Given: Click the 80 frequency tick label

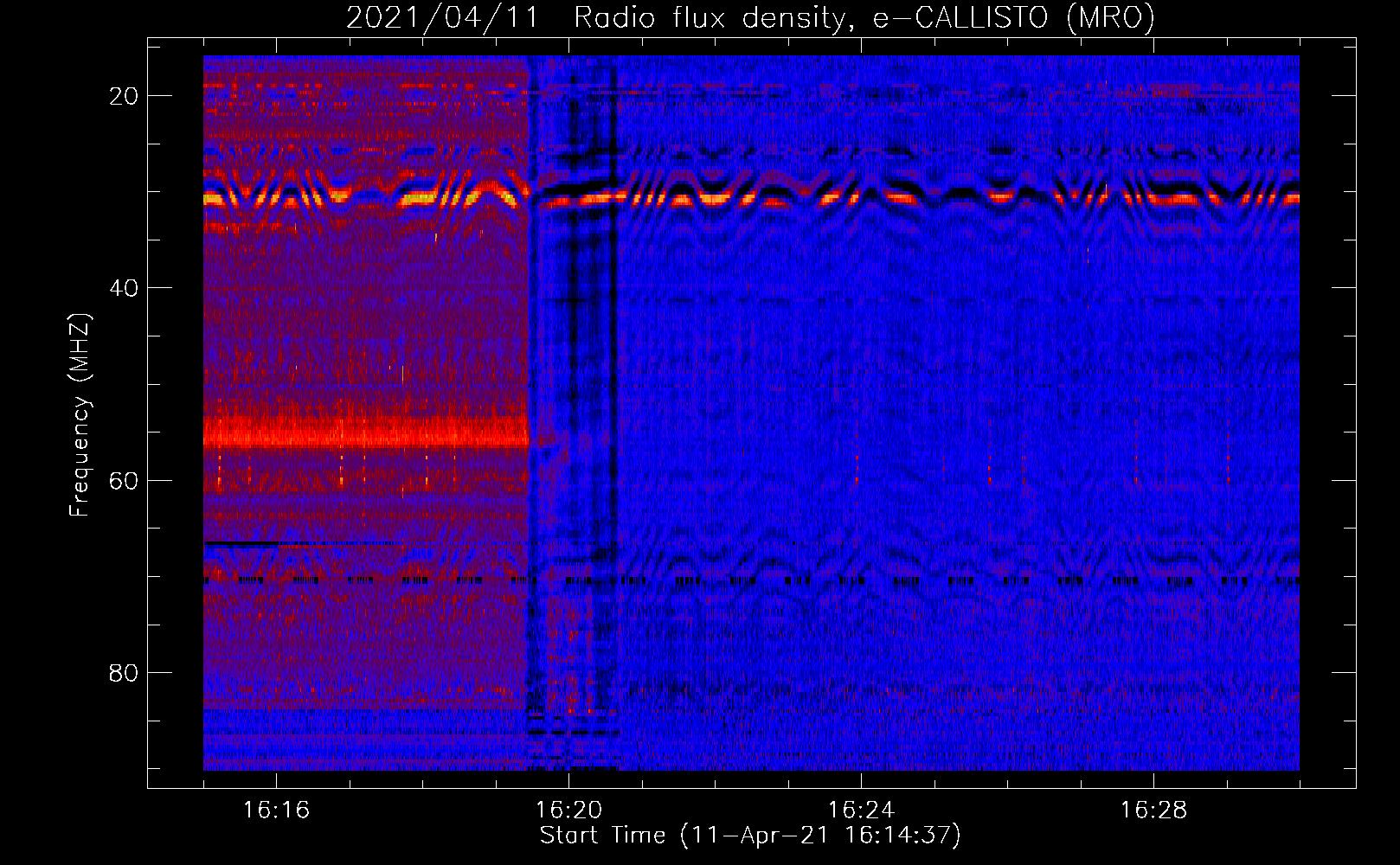Looking at the screenshot, I should click(x=124, y=672).
